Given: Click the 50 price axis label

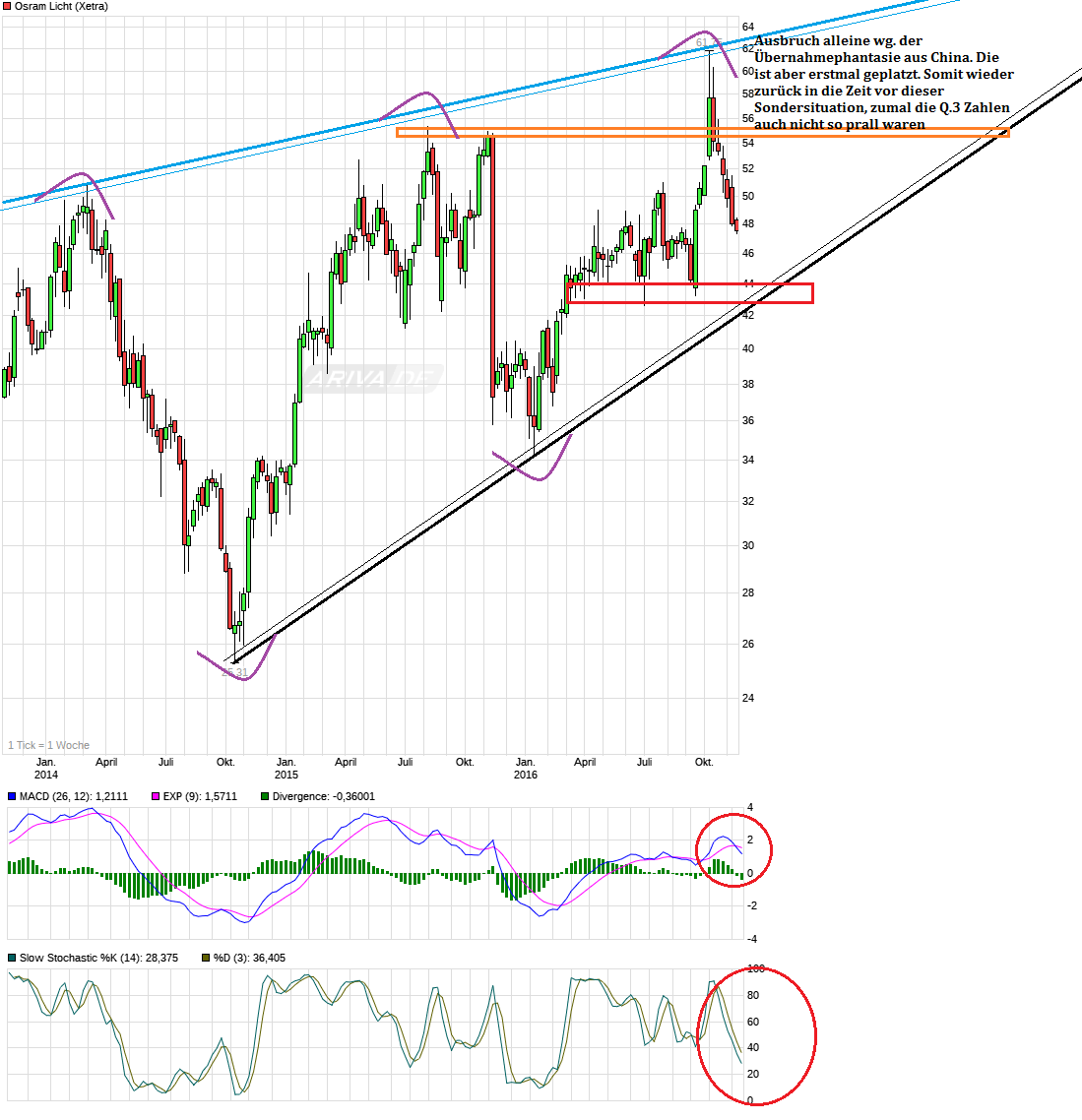Looking at the screenshot, I should click(748, 197).
